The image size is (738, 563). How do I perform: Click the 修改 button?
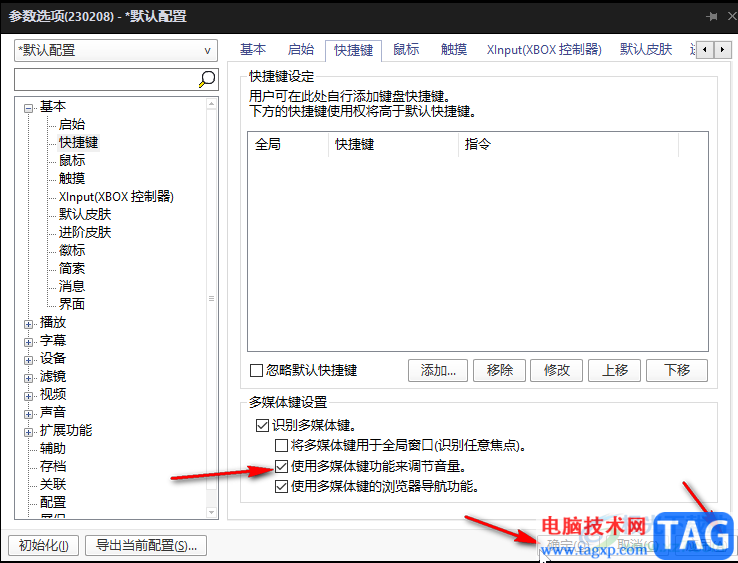[556, 370]
